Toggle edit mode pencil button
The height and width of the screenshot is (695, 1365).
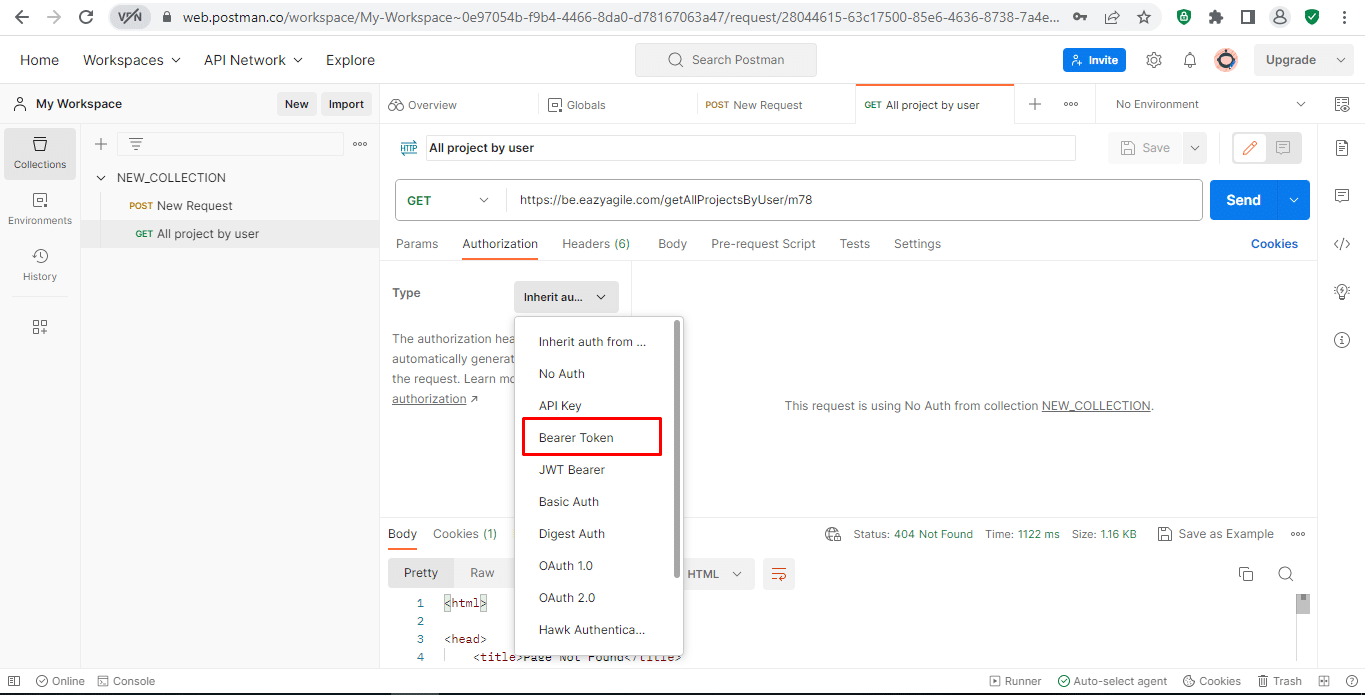coord(1249,148)
